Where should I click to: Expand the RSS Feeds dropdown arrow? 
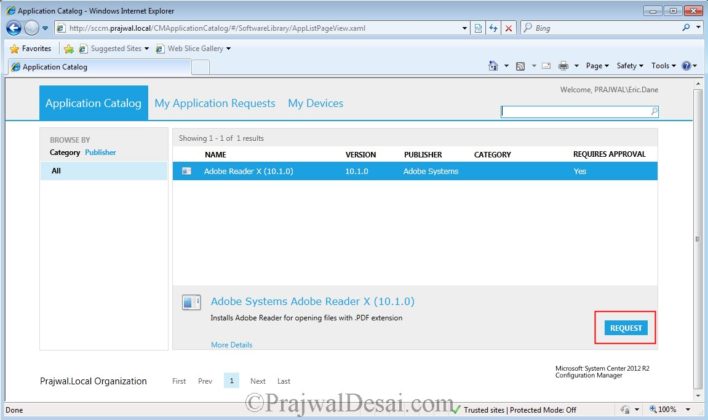534,66
